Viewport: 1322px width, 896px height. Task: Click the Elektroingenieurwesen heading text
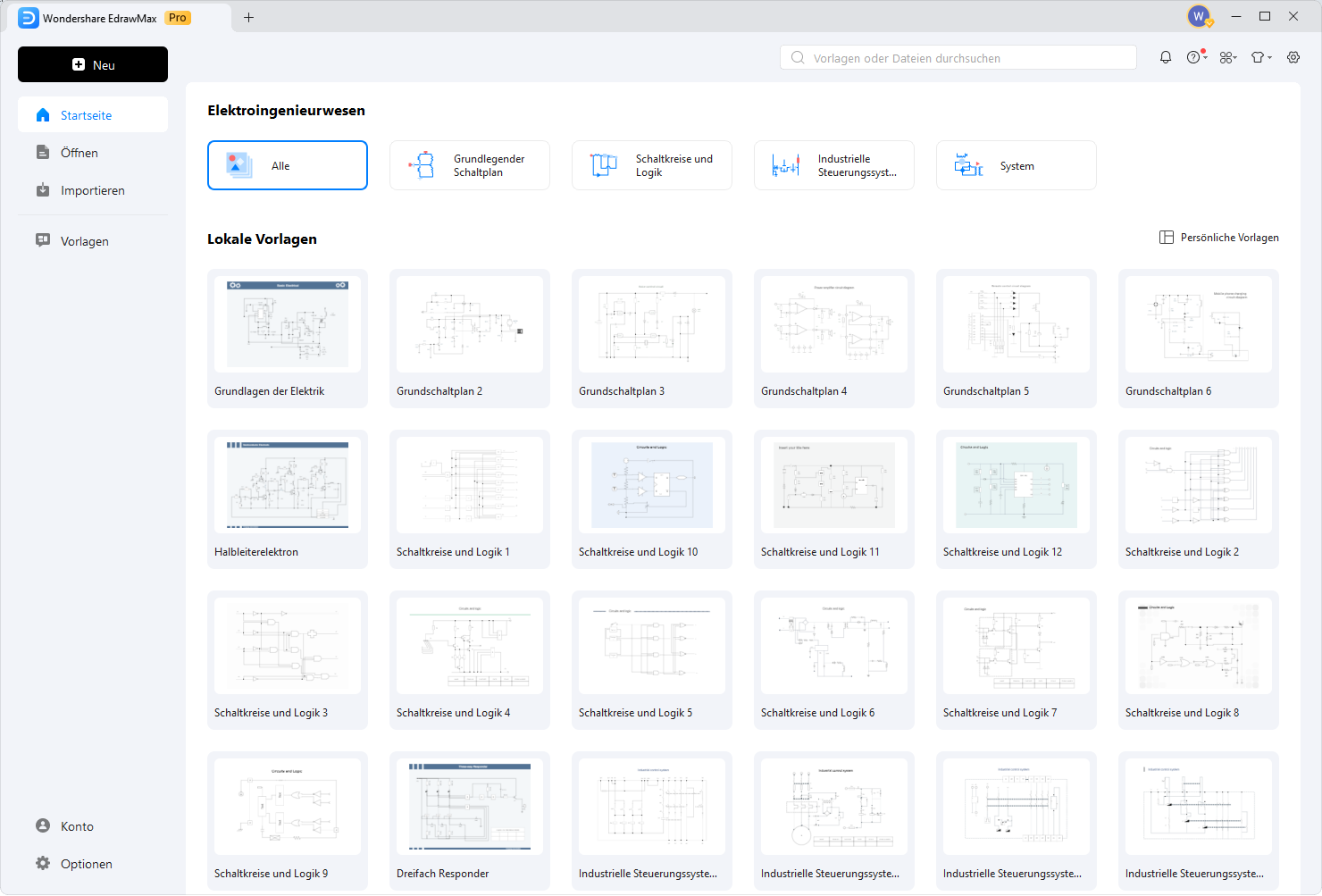click(286, 111)
